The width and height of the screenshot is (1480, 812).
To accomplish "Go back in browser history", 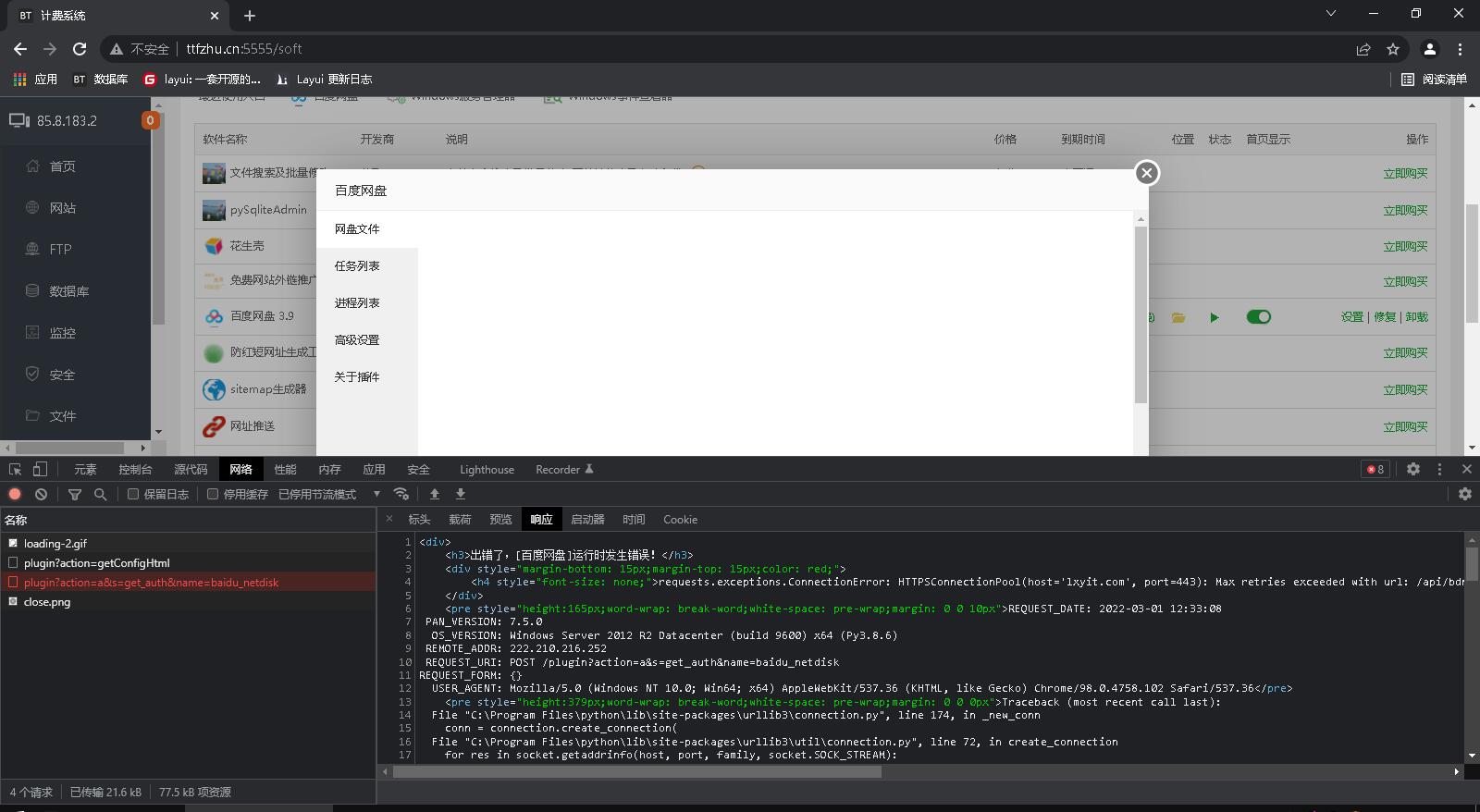I will pos(20,49).
